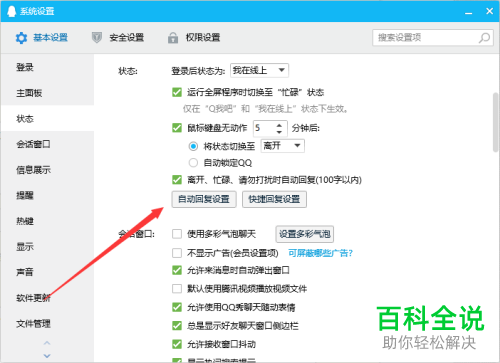Image resolution: width=500 pixels, height=363 pixels.
Task: Enable 默认使用腾讯视频播放视频文件 checkbox
Action: tap(177, 288)
